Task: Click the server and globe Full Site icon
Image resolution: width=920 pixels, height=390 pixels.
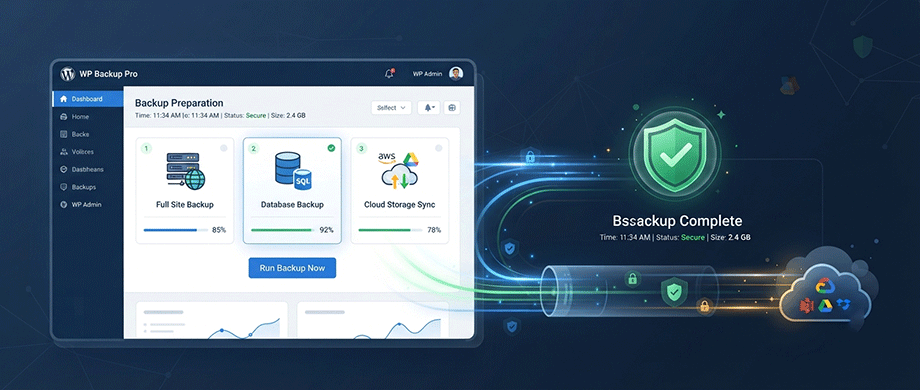Action: tap(185, 170)
